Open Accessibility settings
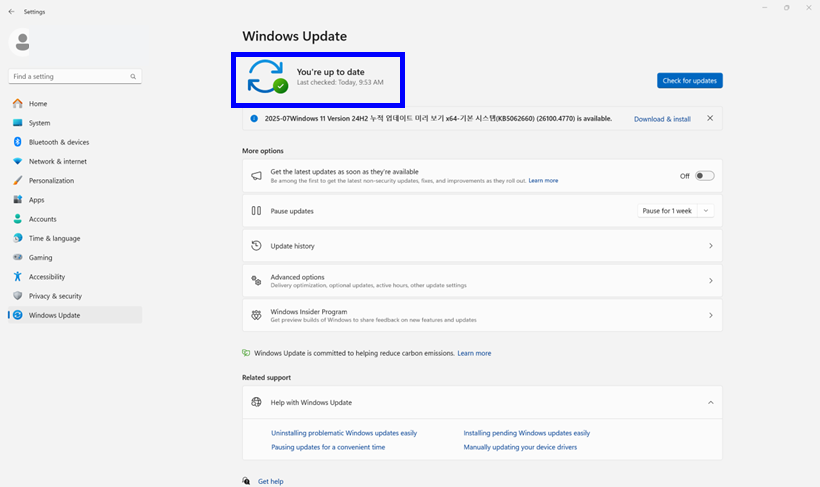820x487 pixels. 46,277
